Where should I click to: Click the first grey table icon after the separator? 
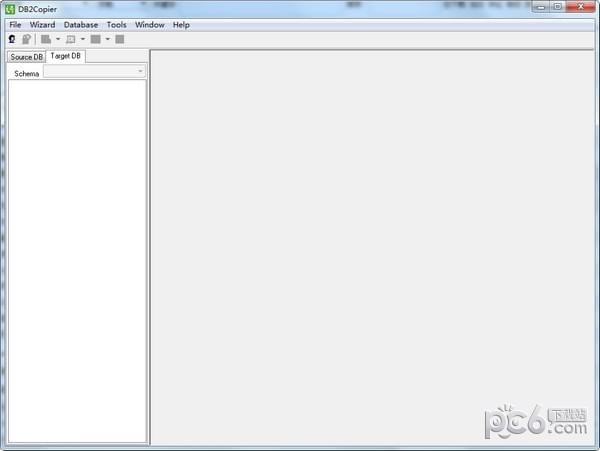[x=46, y=39]
